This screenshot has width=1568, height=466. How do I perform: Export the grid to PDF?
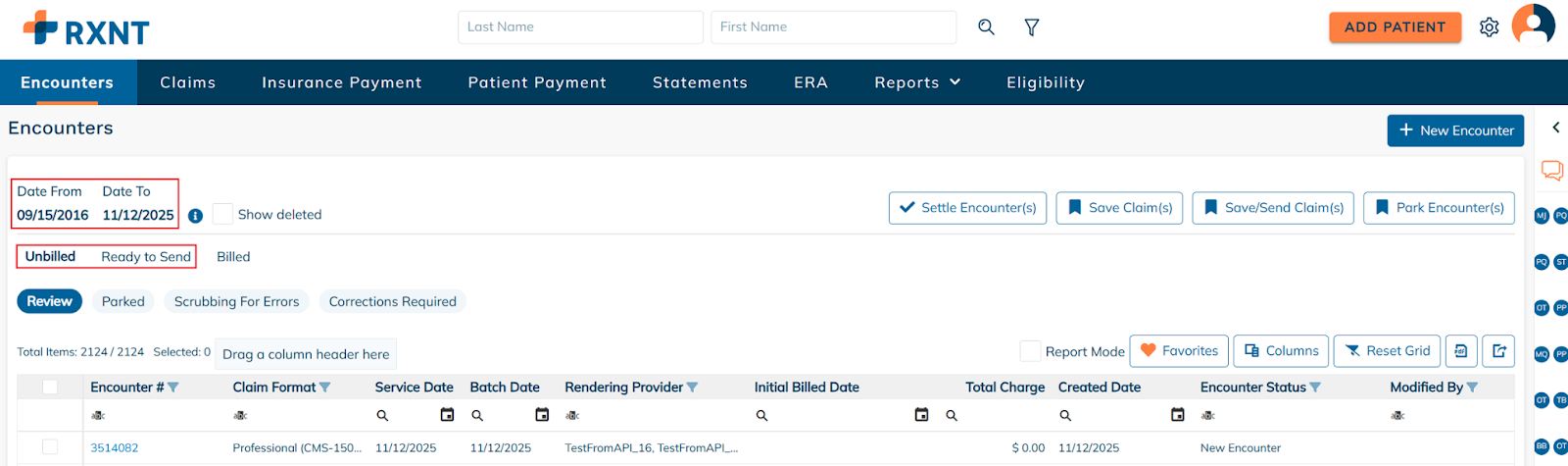pos(1460,351)
